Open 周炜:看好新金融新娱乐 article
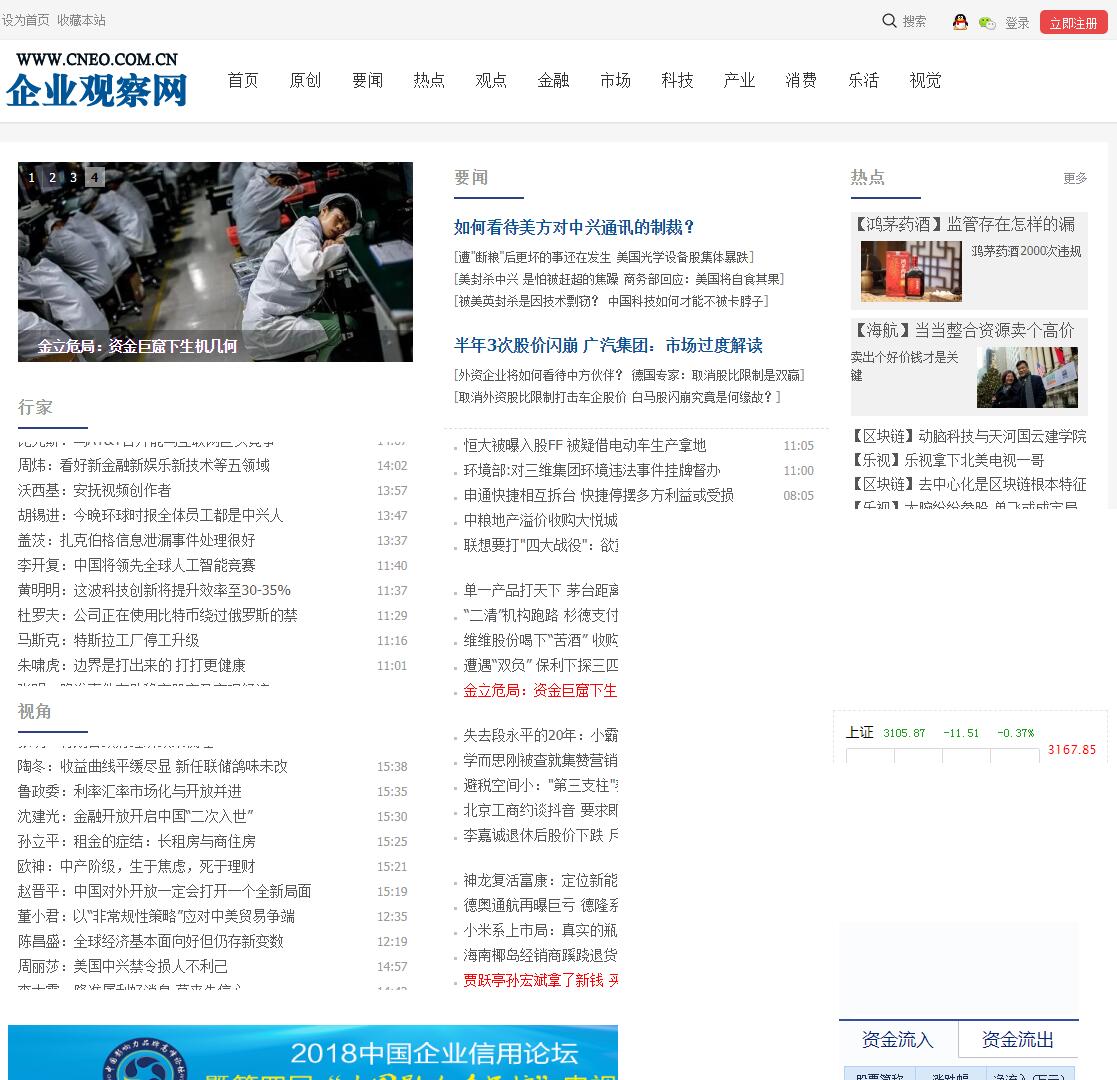 coord(144,465)
